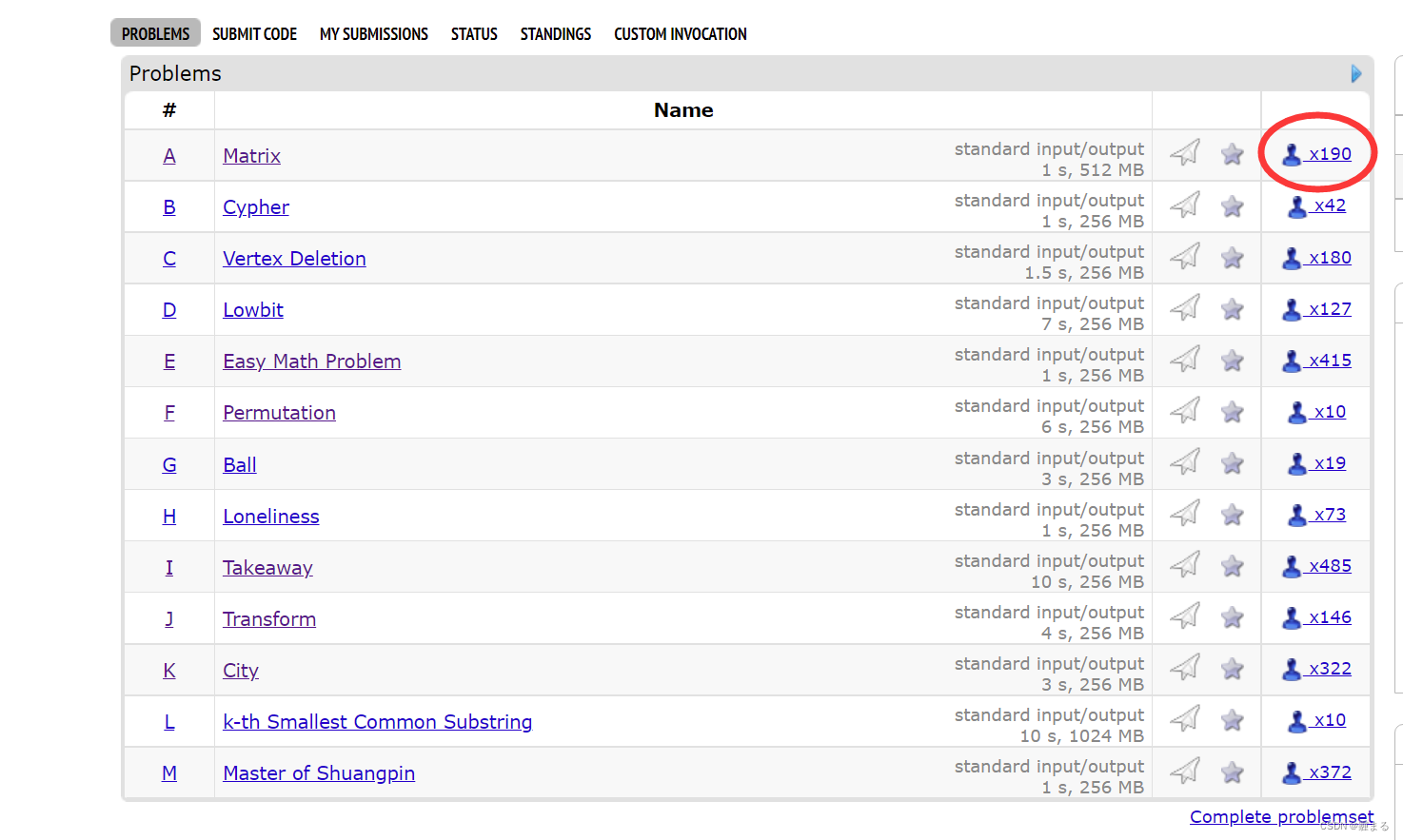Toggle favorite star for Lowbit

pyautogui.click(x=1233, y=308)
